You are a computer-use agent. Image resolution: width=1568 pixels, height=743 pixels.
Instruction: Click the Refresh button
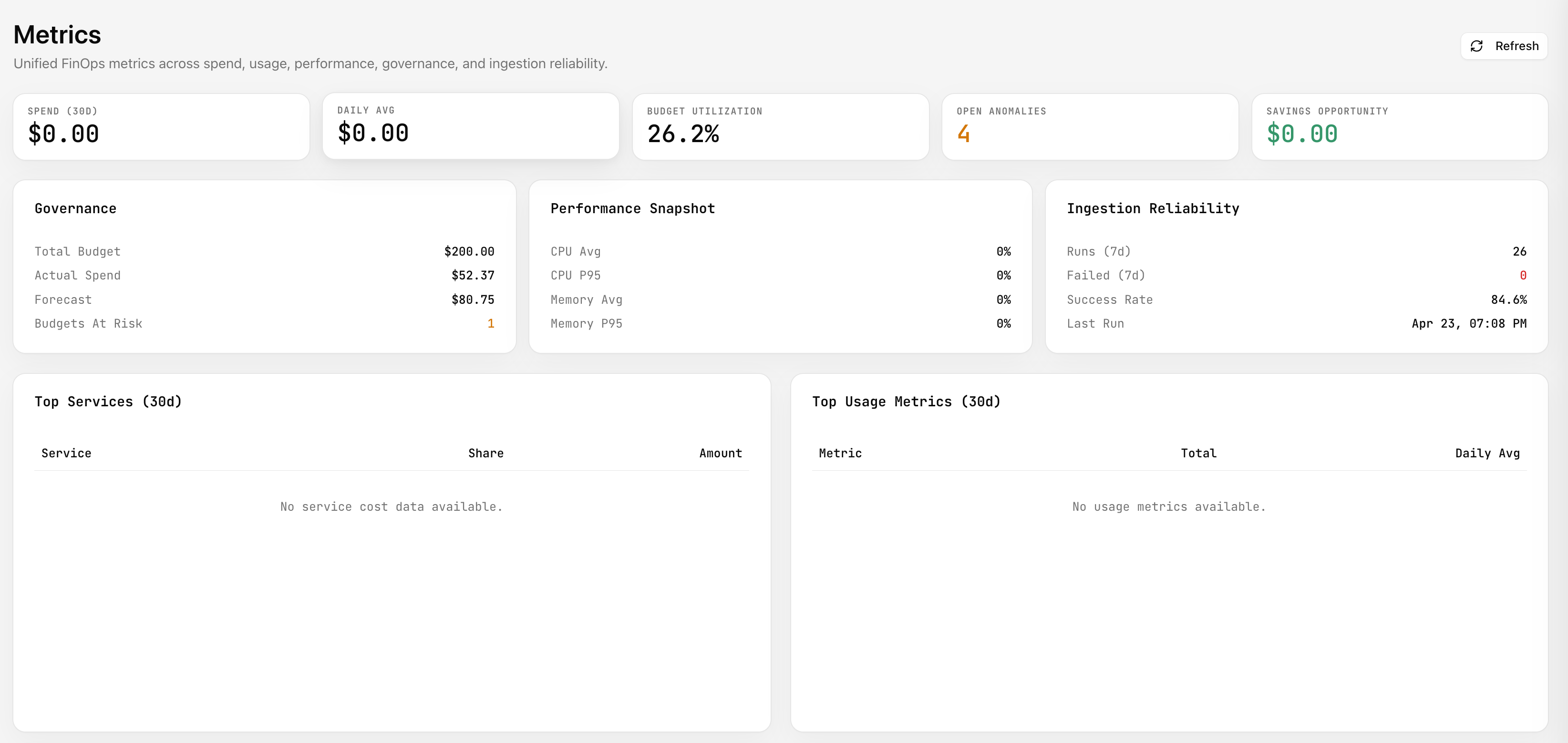pyautogui.click(x=1504, y=46)
